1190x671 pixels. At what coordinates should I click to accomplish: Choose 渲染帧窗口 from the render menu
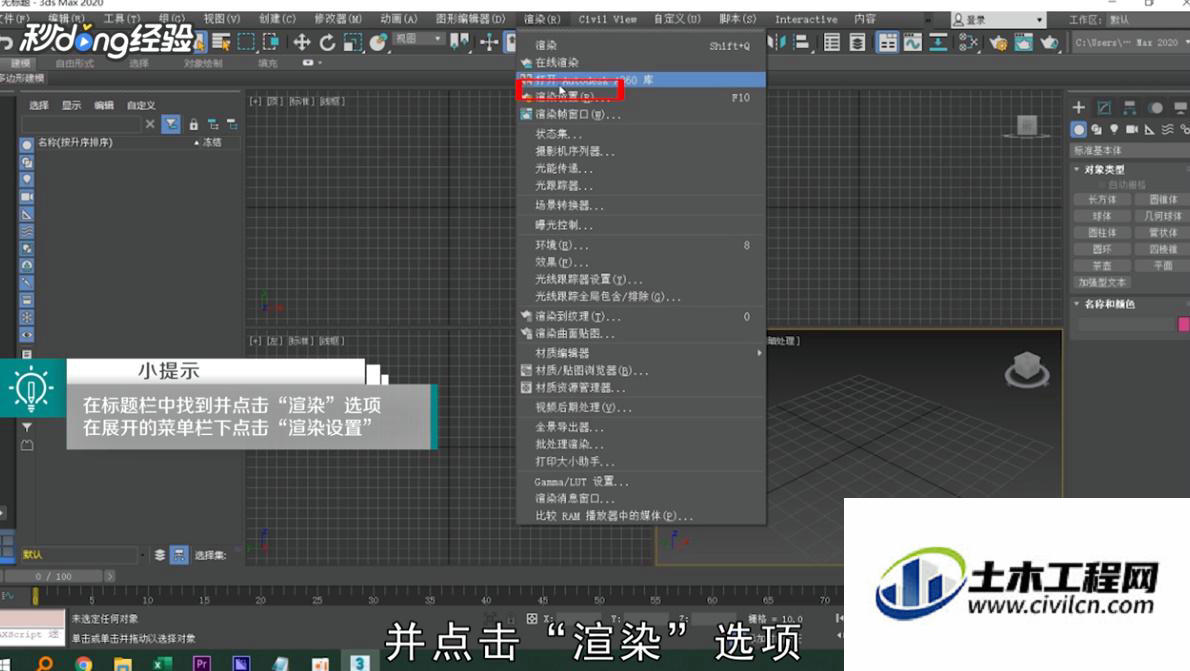[641, 115]
